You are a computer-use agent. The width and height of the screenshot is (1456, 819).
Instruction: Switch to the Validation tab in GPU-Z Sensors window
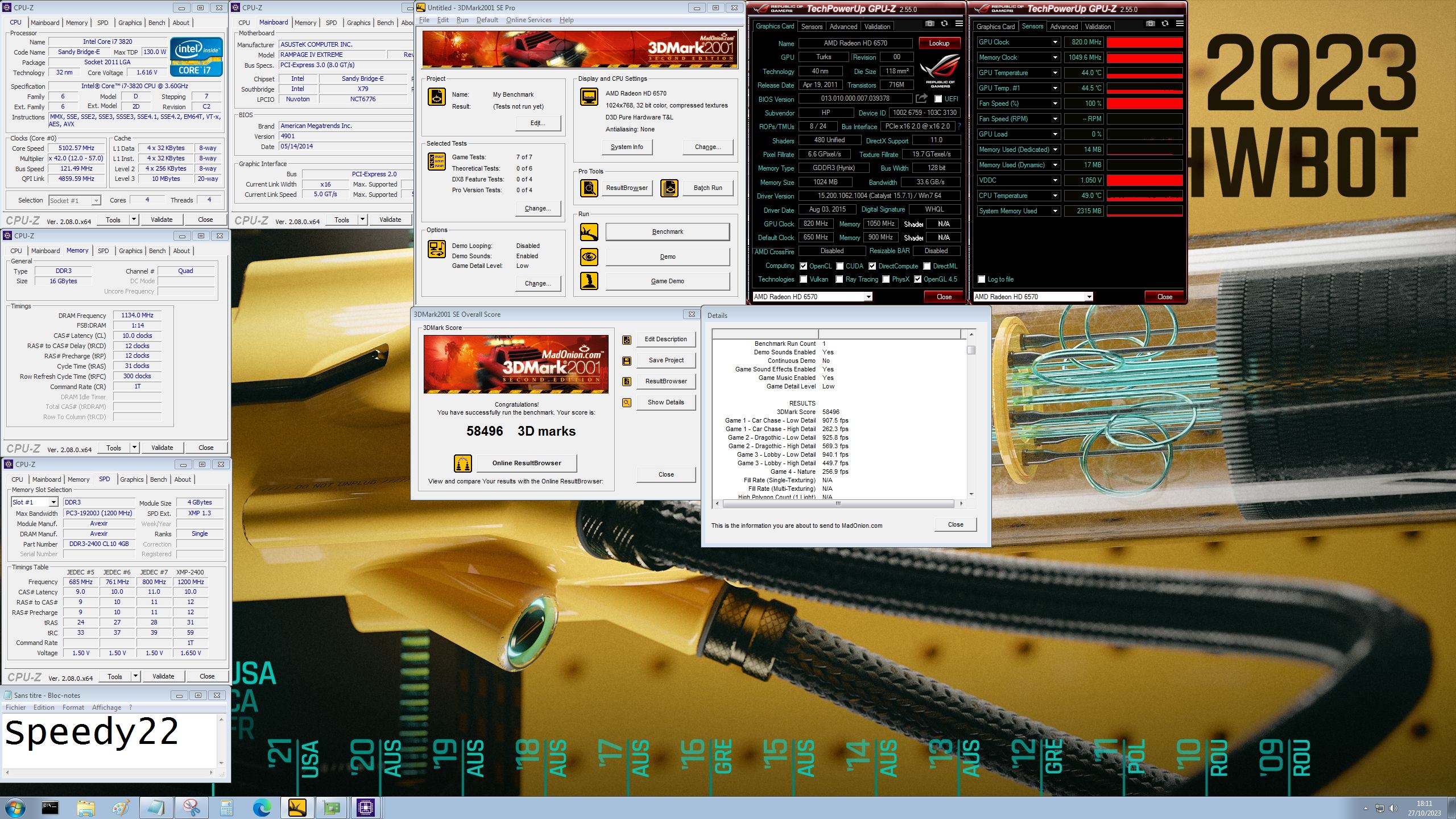coord(1098,27)
